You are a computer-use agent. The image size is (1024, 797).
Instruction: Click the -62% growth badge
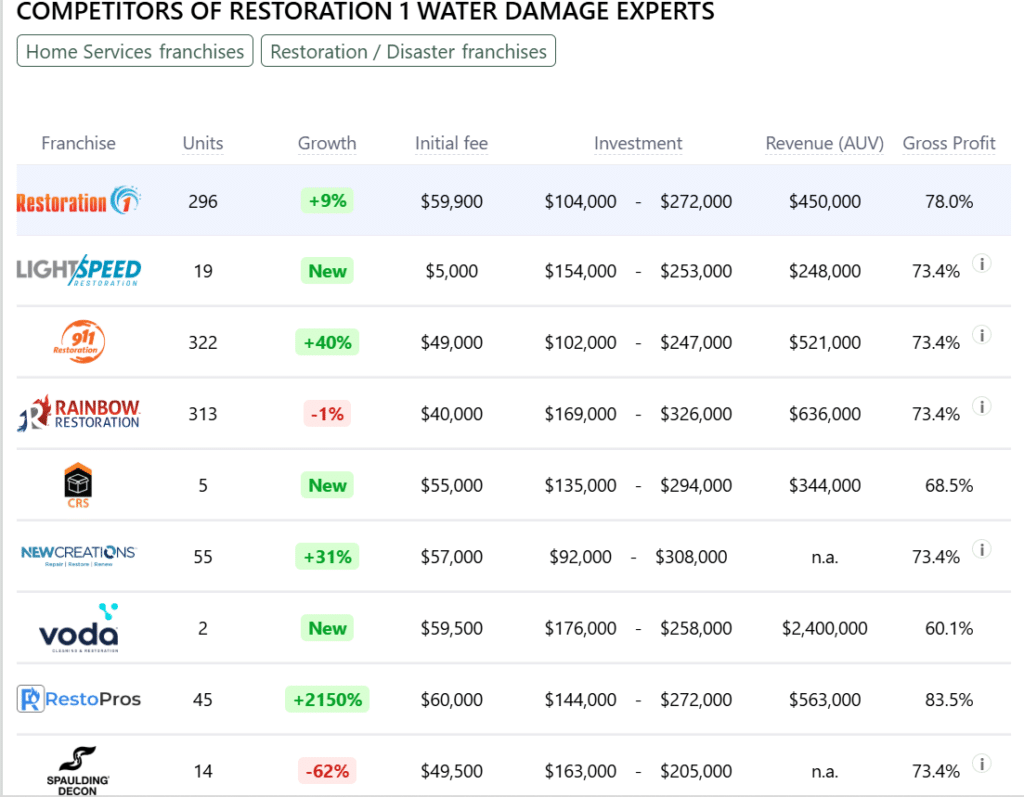point(327,771)
